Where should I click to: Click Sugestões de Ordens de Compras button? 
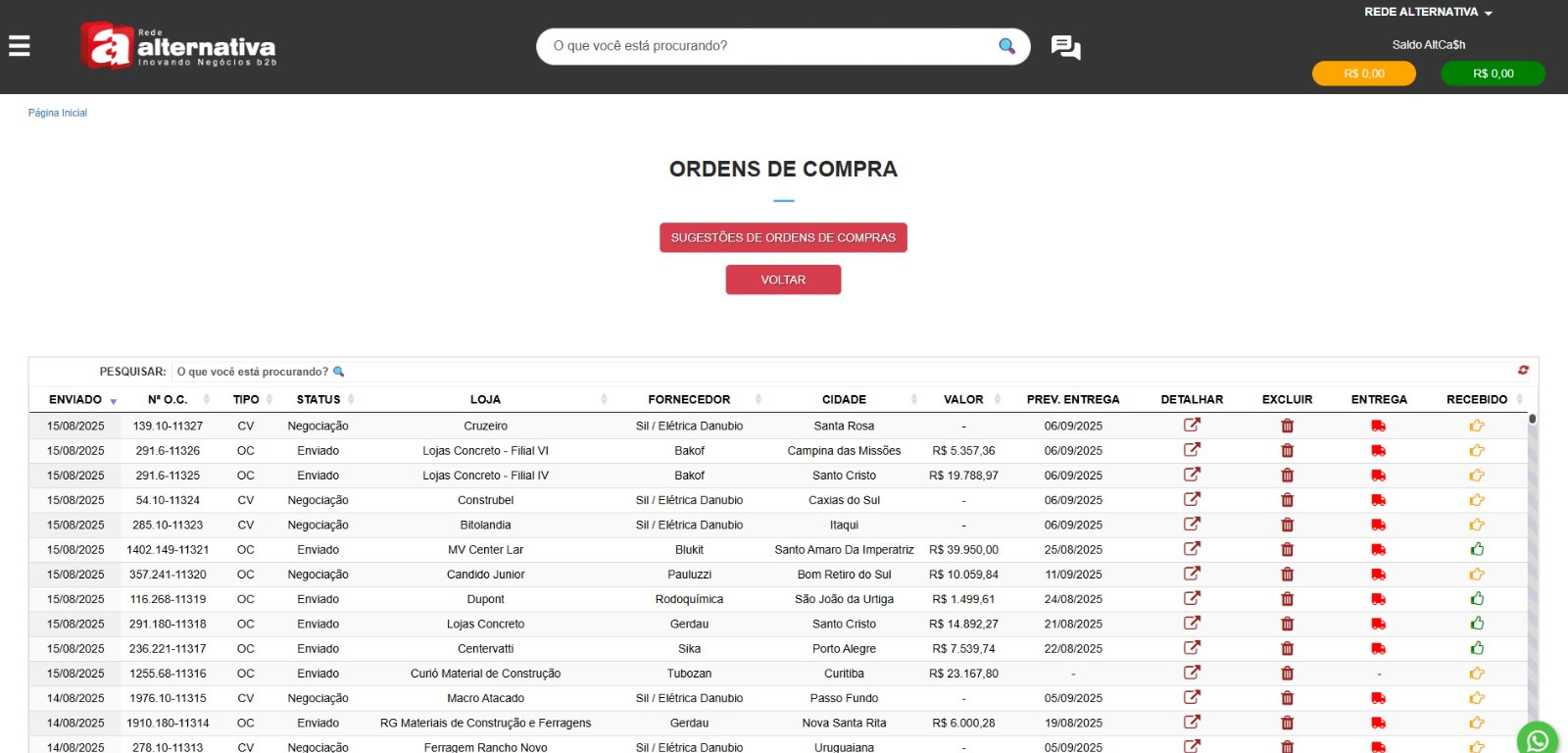[x=783, y=237]
